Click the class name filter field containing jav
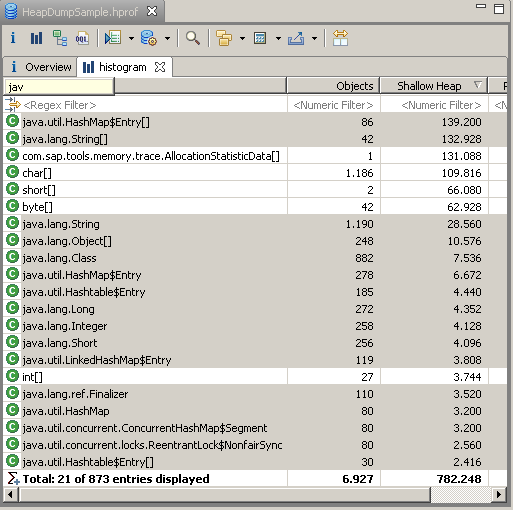Screen dimensions: 513x510 (x=59, y=87)
